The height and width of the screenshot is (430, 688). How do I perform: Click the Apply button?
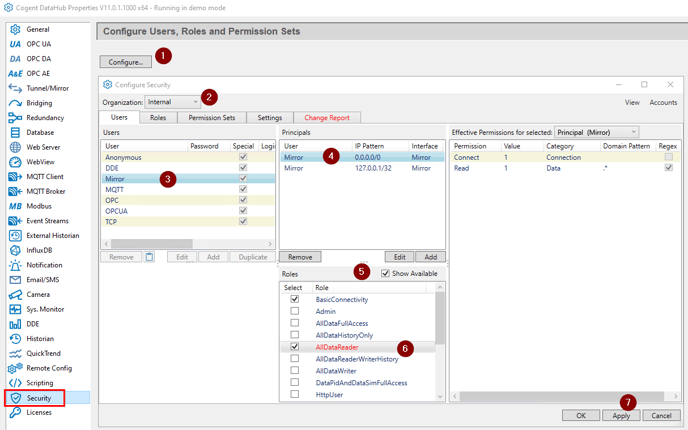click(620, 415)
